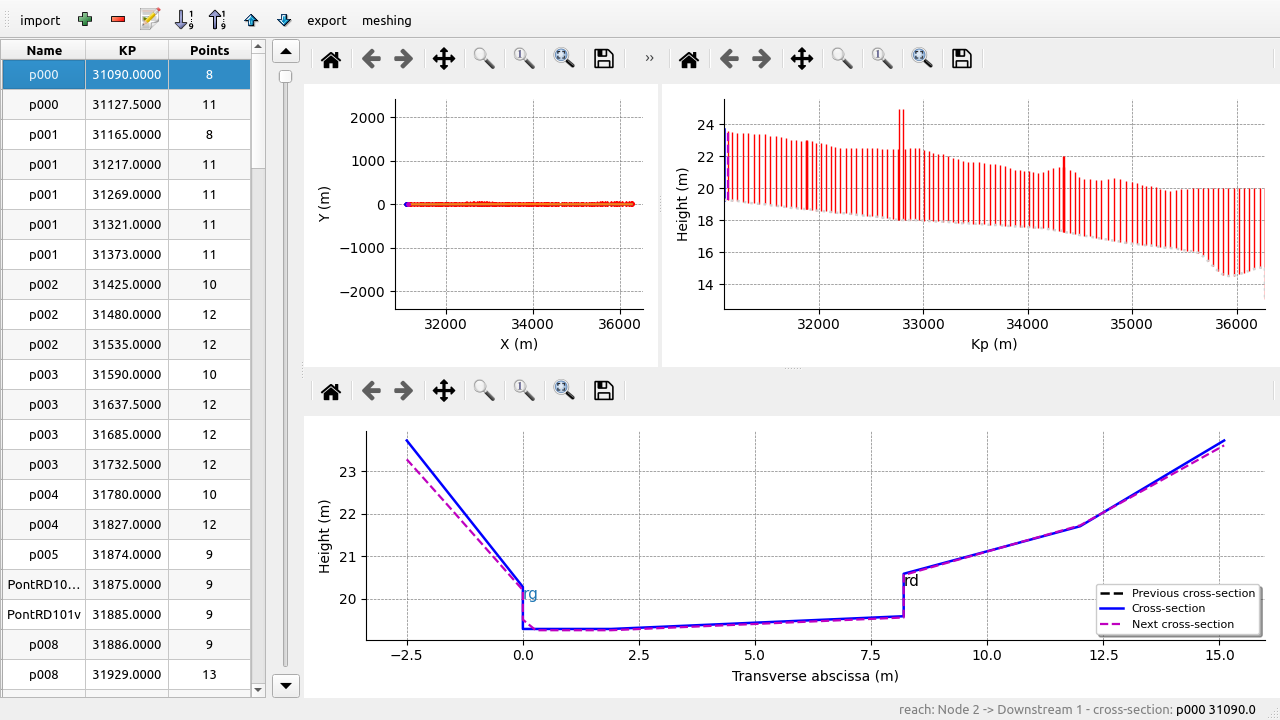Click the blue move down arrow icon
This screenshot has width=1280, height=720.
click(x=284, y=20)
